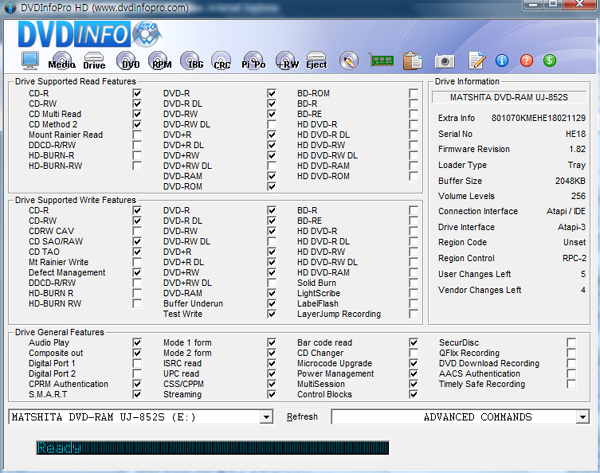The height and width of the screenshot is (473, 600).
Task: Click the ADVANCED COMMANDS combo field
Action: tap(460, 417)
